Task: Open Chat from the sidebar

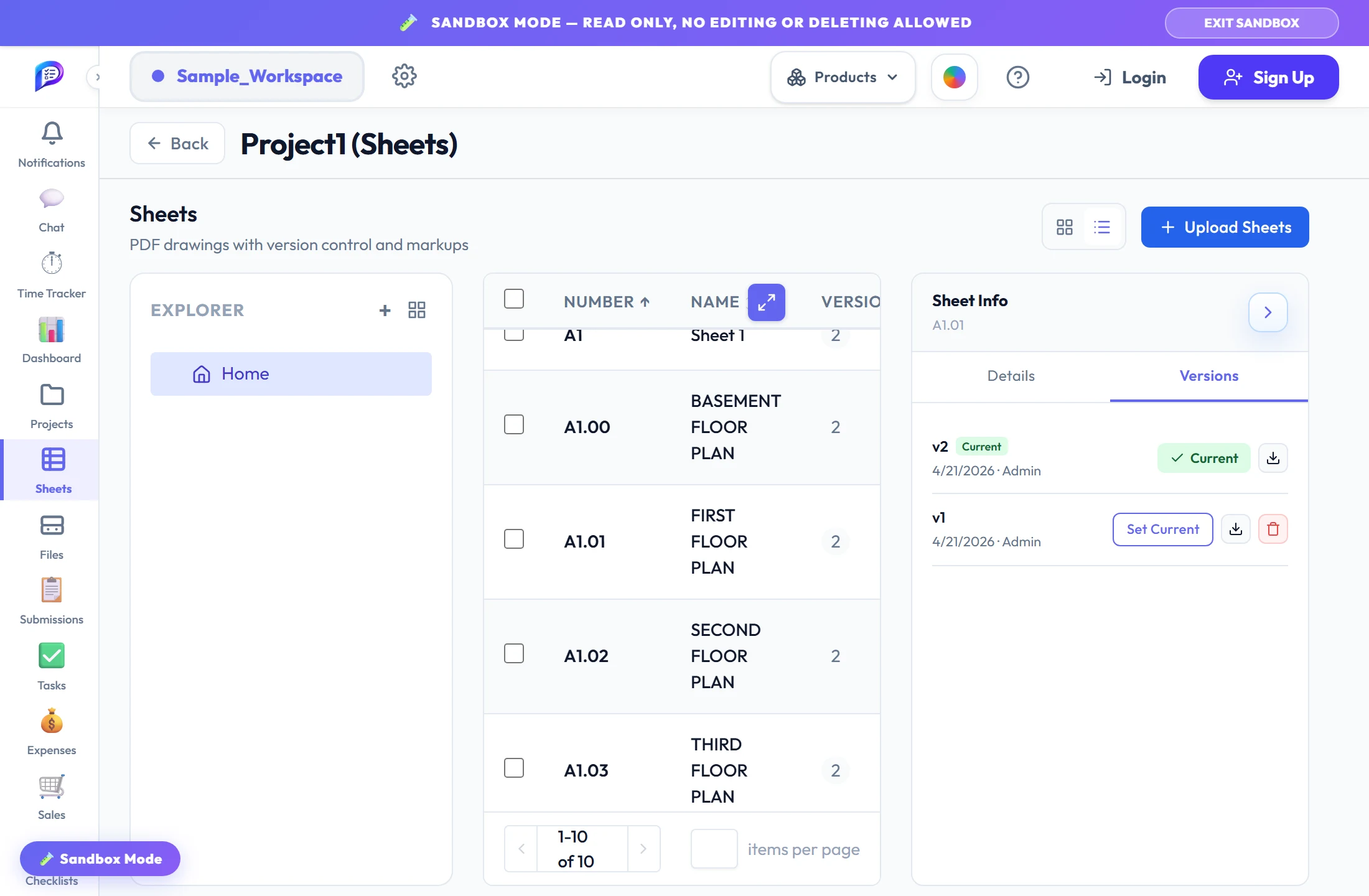Action: [x=52, y=210]
